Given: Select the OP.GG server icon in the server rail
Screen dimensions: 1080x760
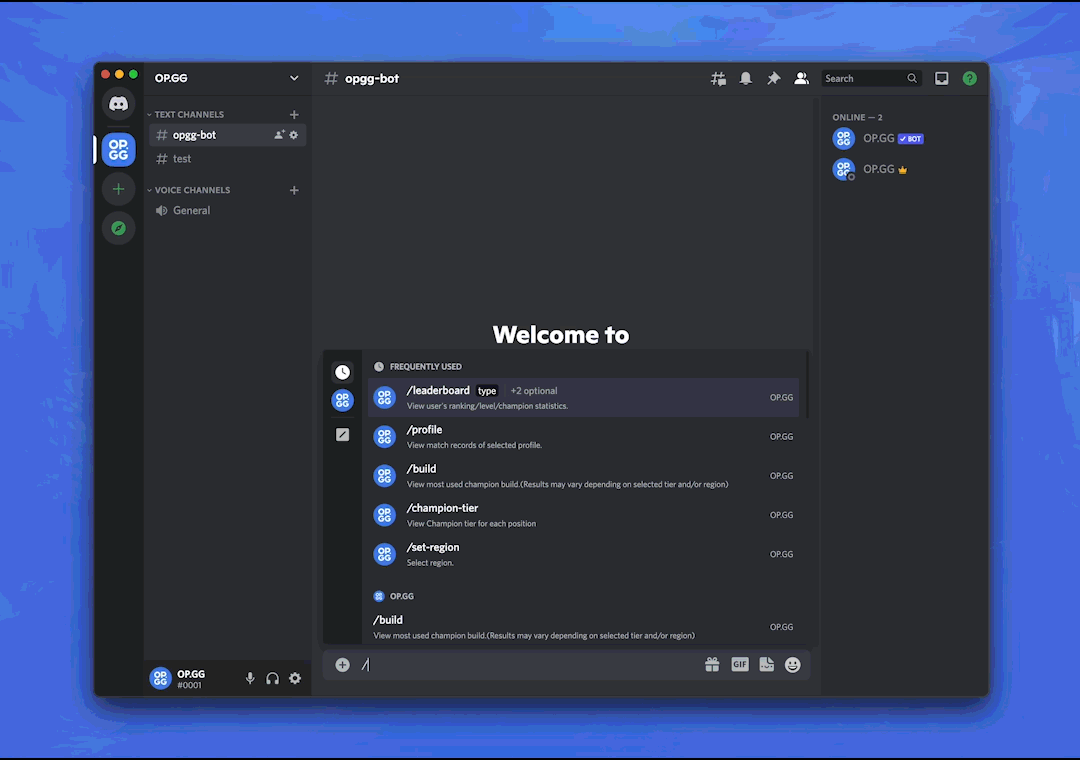Looking at the screenshot, I should (x=118, y=150).
